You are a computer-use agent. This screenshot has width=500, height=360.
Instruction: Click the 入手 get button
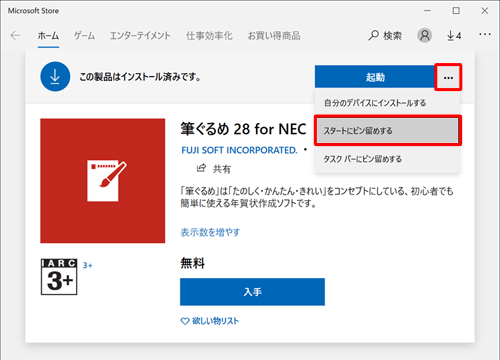point(252,292)
